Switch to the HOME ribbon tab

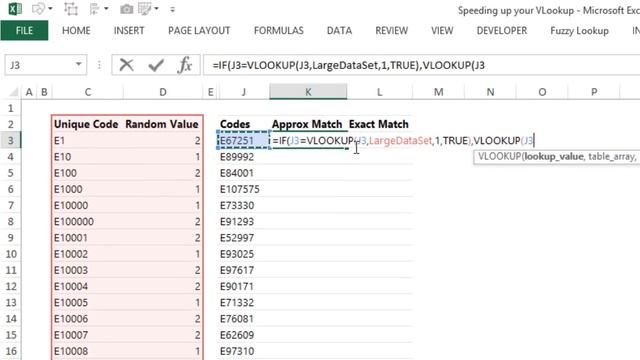(76, 31)
